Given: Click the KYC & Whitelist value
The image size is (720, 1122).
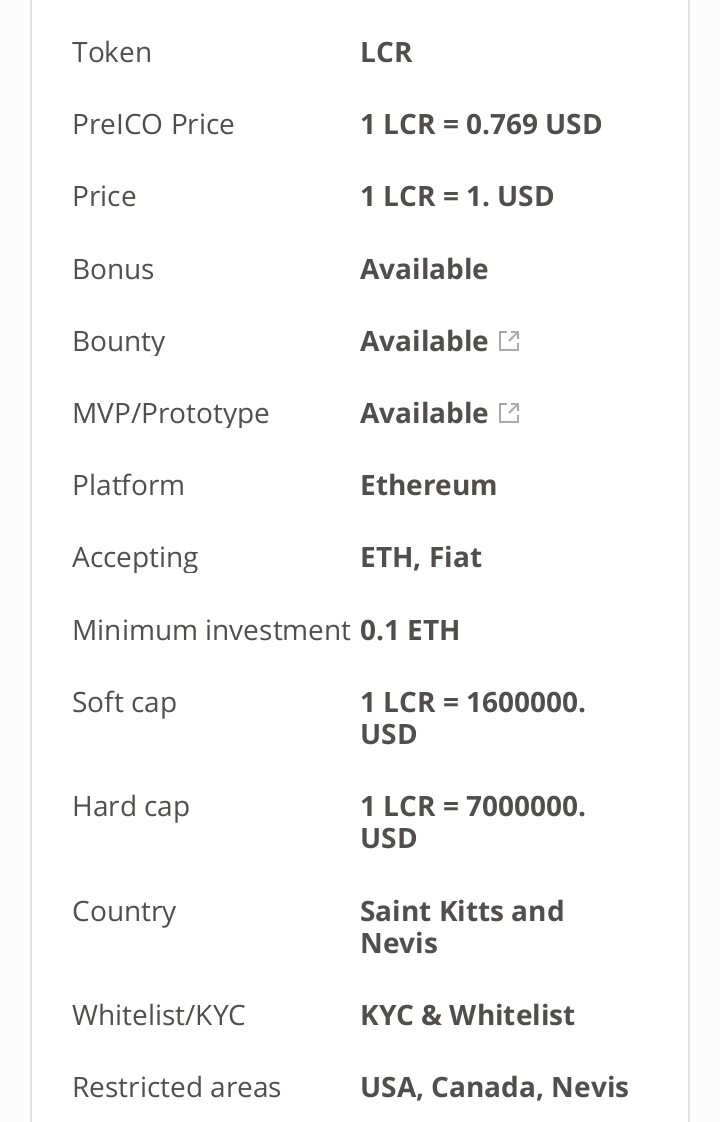Looking at the screenshot, I should 467,1015.
